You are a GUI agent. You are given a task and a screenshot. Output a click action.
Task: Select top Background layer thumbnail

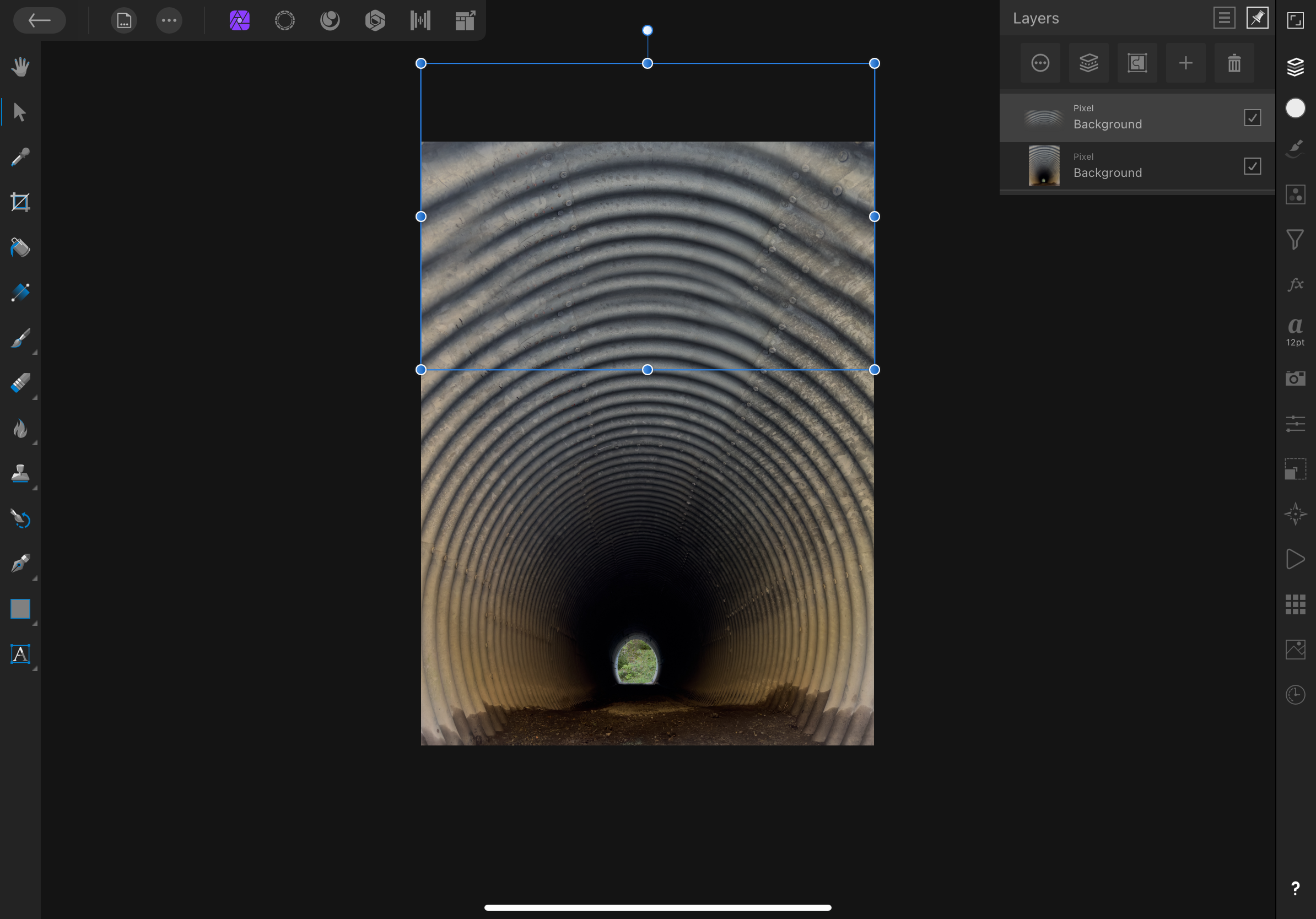pyautogui.click(x=1044, y=118)
